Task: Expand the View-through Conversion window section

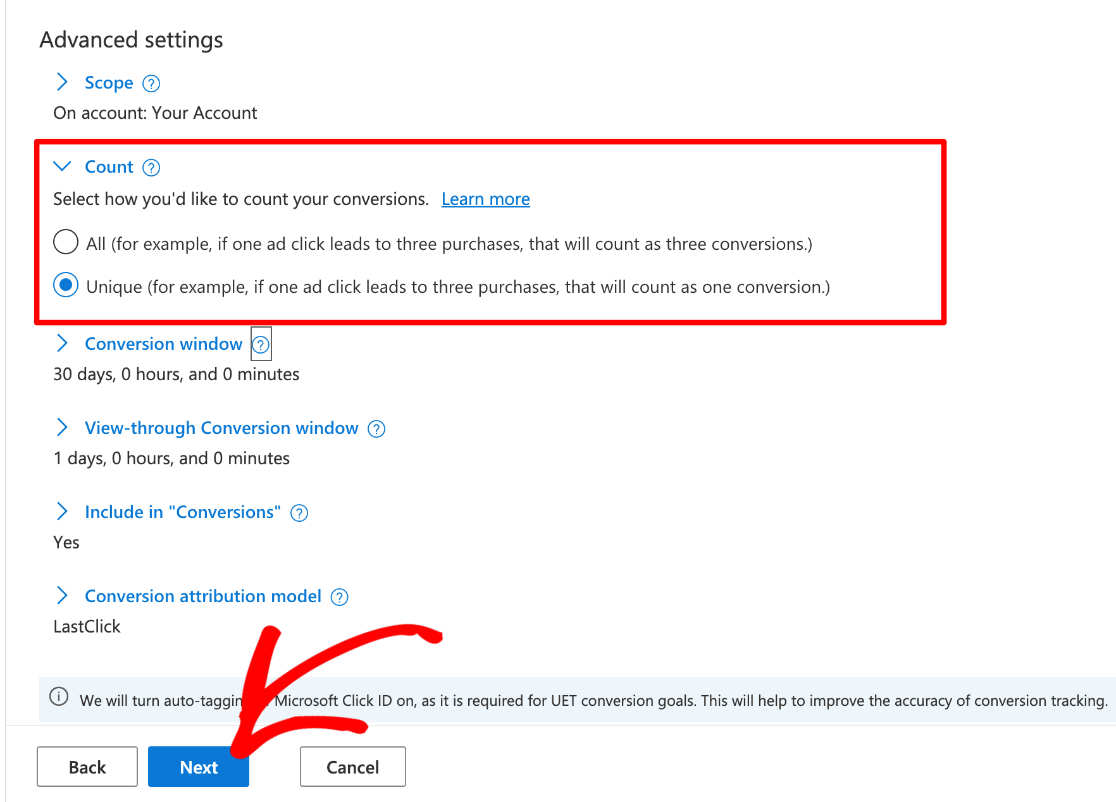Action: tap(60, 428)
